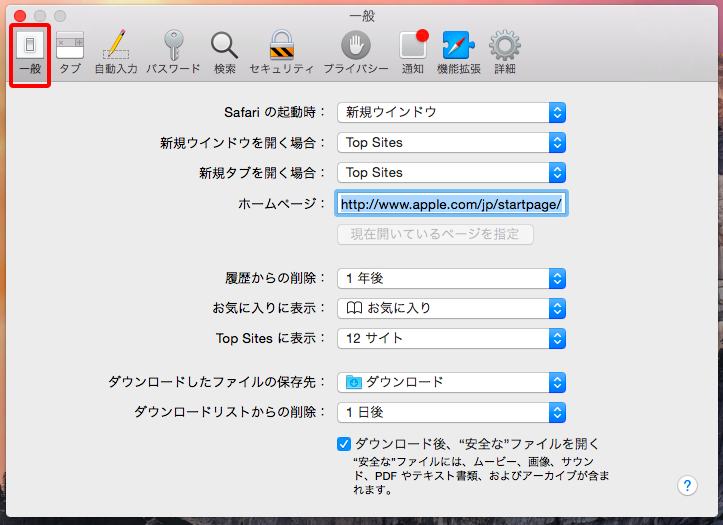The height and width of the screenshot is (525, 723).
Task: Open the お気に入りに表示 popup menu
Action: pos(451,308)
